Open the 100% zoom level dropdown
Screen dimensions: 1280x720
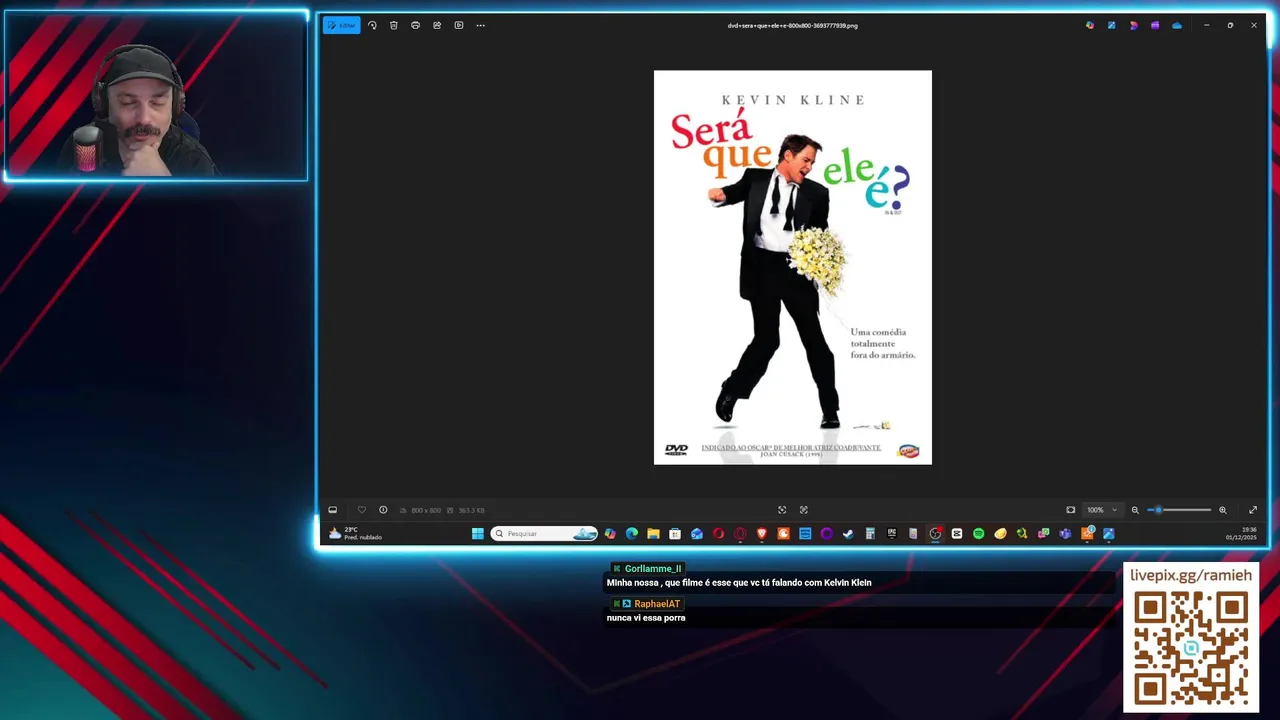(1102, 510)
